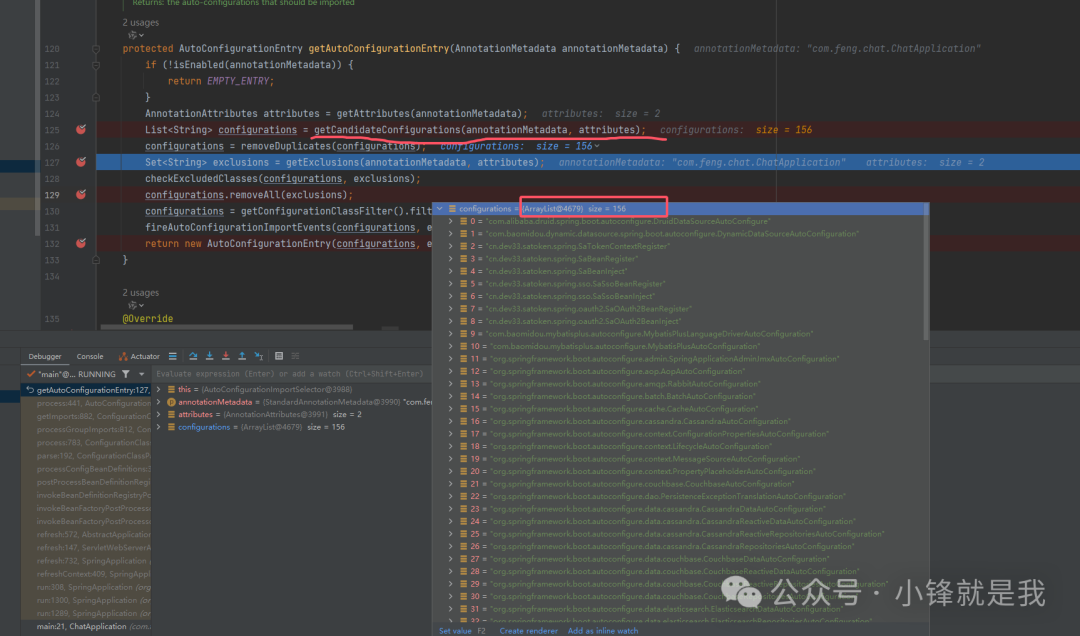1080x636 pixels.
Task: Toggle the breakpoint on line 125
Action: click(81, 130)
